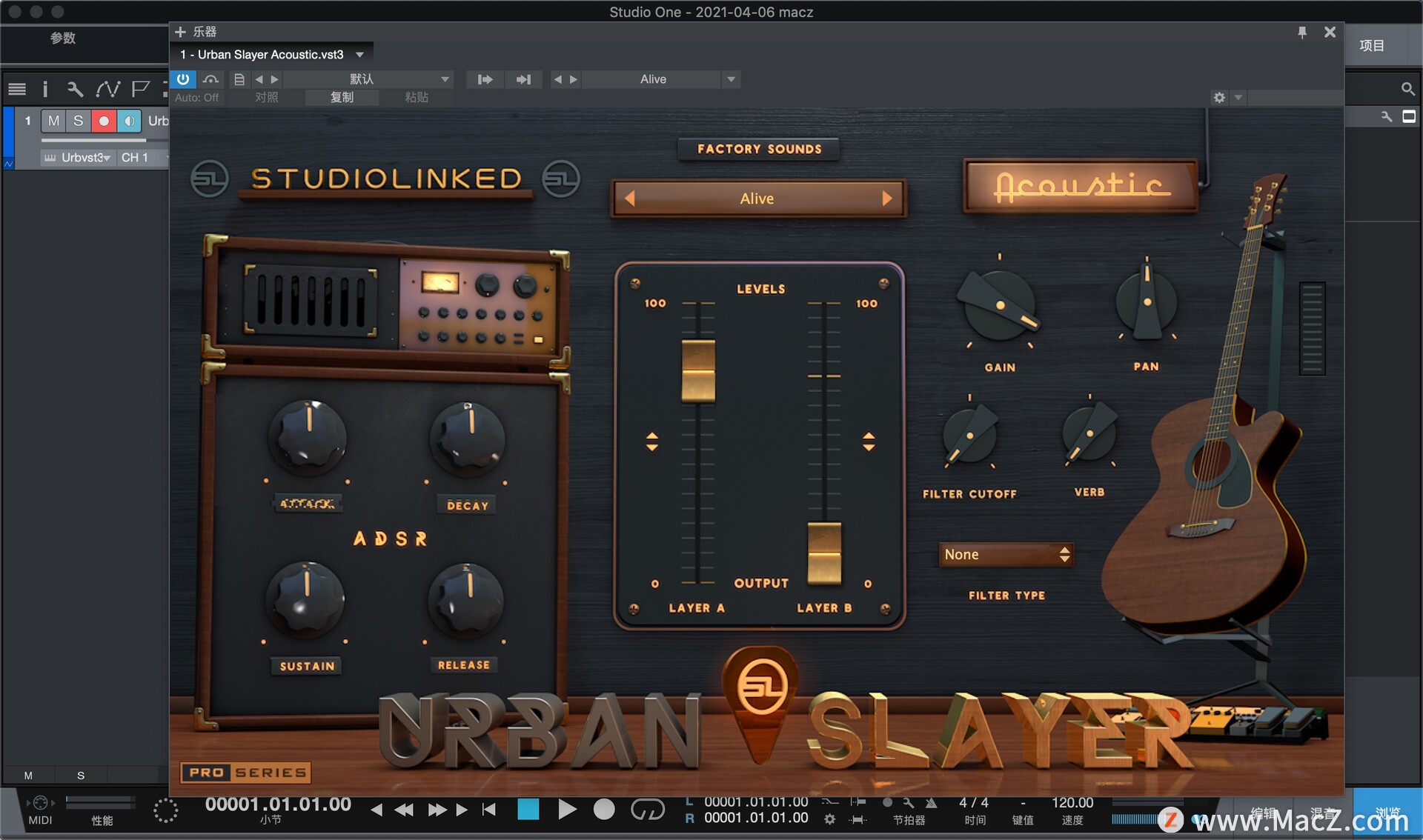
Task: Click the 对照 compare button
Action: [x=267, y=97]
